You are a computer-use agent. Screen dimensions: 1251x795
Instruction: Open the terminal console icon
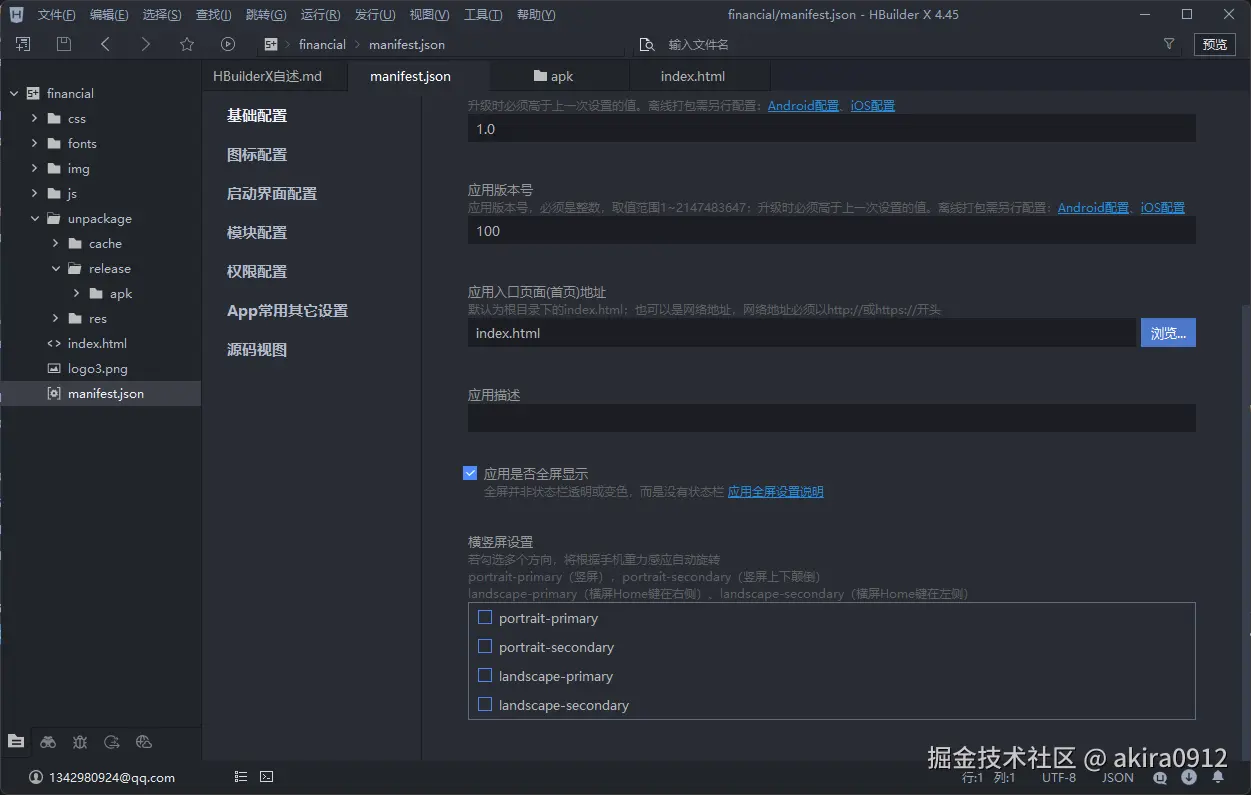pos(267,776)
